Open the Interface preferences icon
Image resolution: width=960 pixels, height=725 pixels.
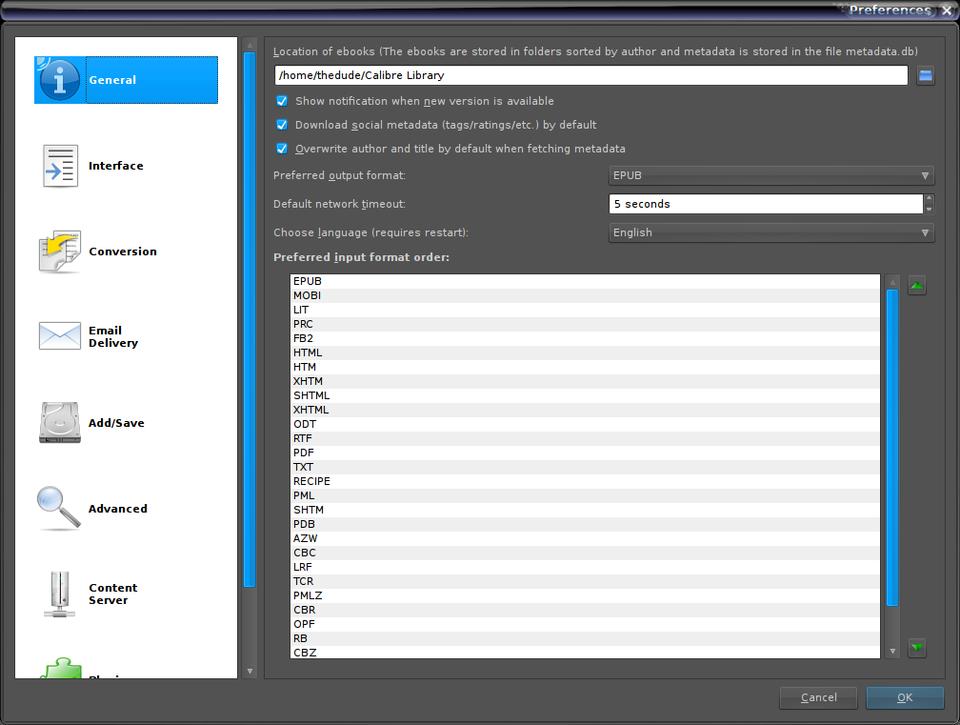(x=59, y=166)
